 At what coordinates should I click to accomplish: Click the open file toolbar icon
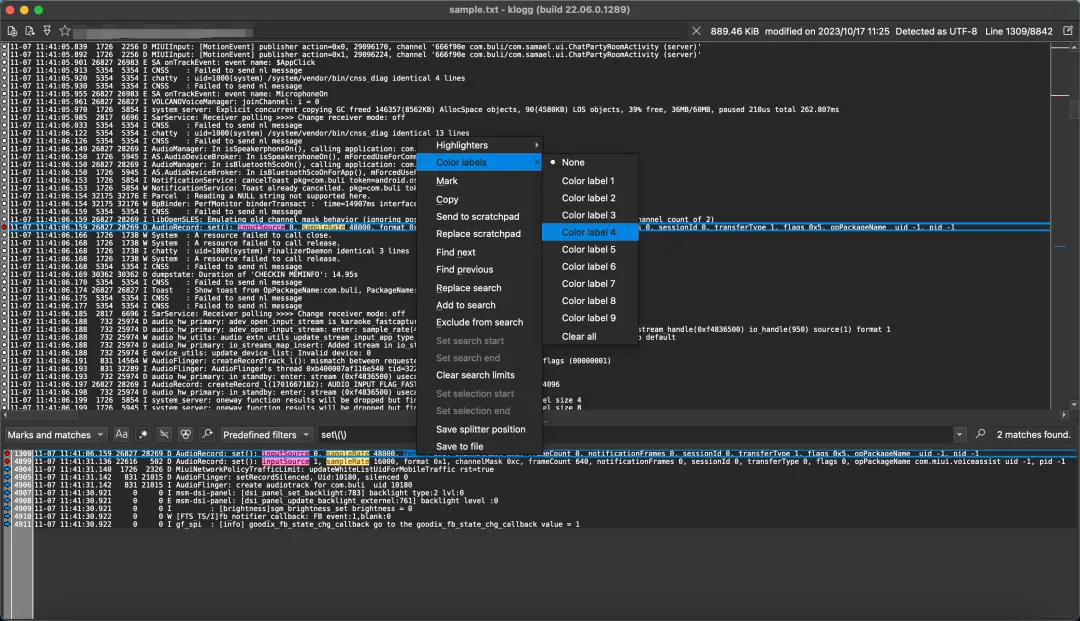(x=11, y=31)
